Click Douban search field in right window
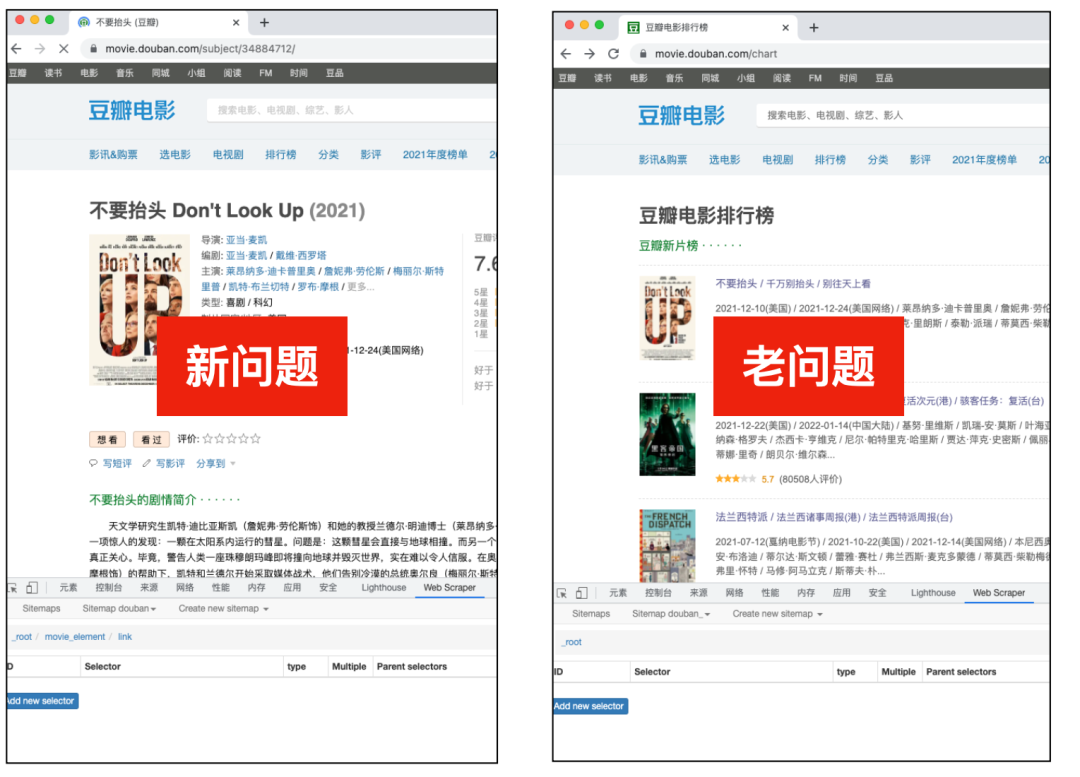Image resolution: width=1080 pixels, height=777 pixels. (900, 115)
